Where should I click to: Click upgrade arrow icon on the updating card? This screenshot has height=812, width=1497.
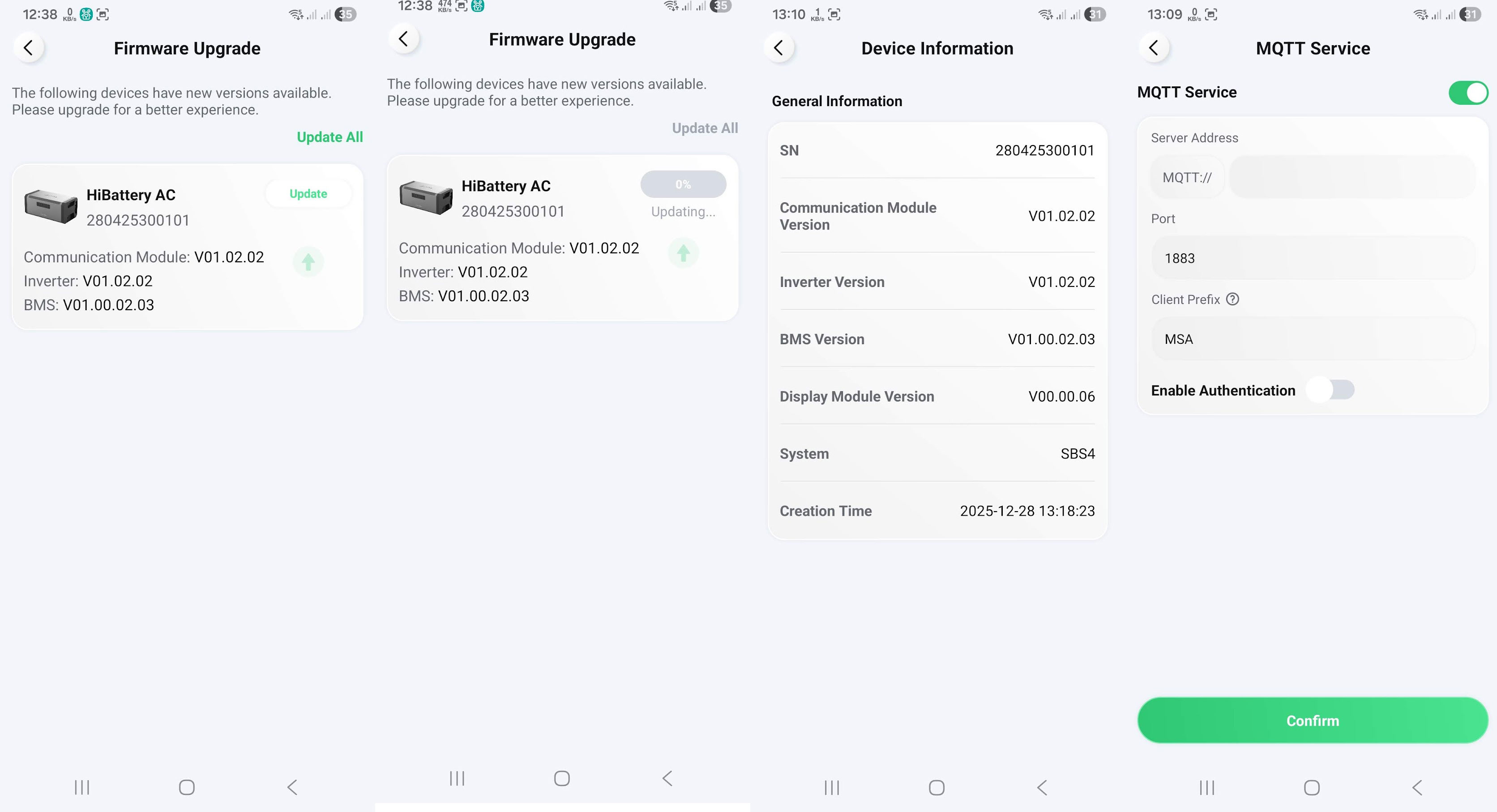(x=683, y=253)
